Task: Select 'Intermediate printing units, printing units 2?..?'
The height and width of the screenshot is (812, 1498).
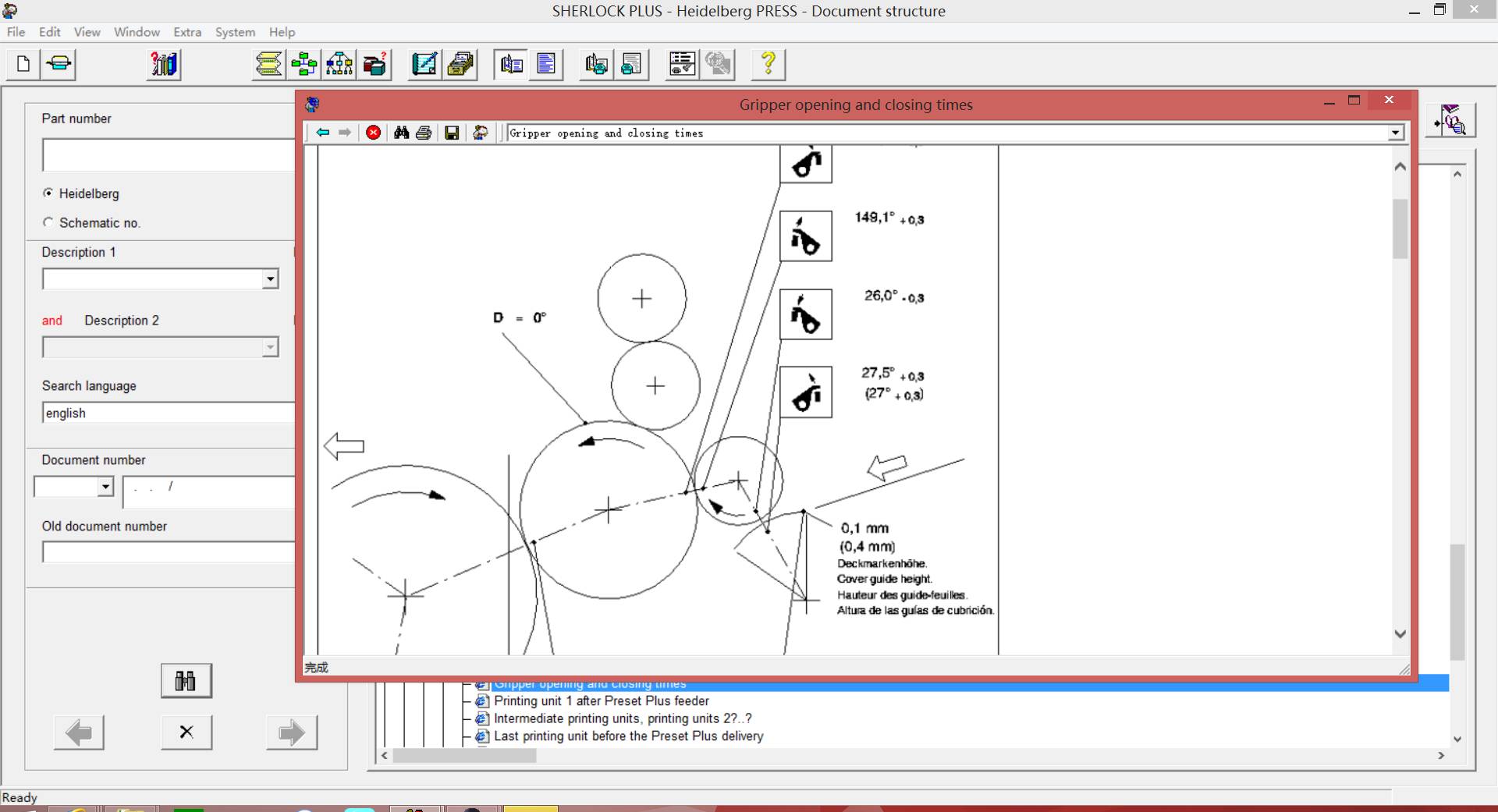Action: point(623,718)
